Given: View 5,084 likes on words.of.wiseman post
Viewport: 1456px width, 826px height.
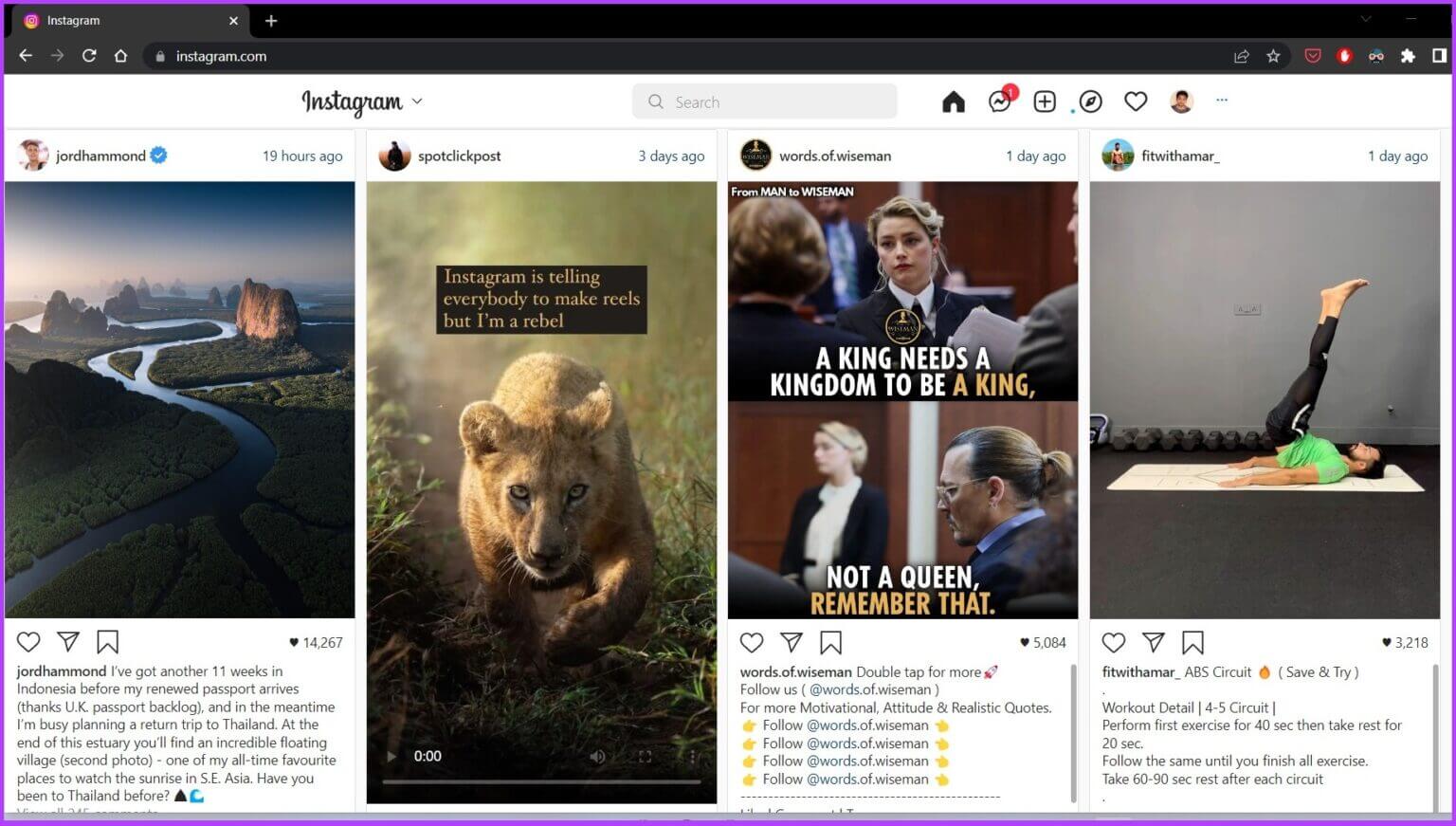Looking at the screenshot, I should point(1043,642).
